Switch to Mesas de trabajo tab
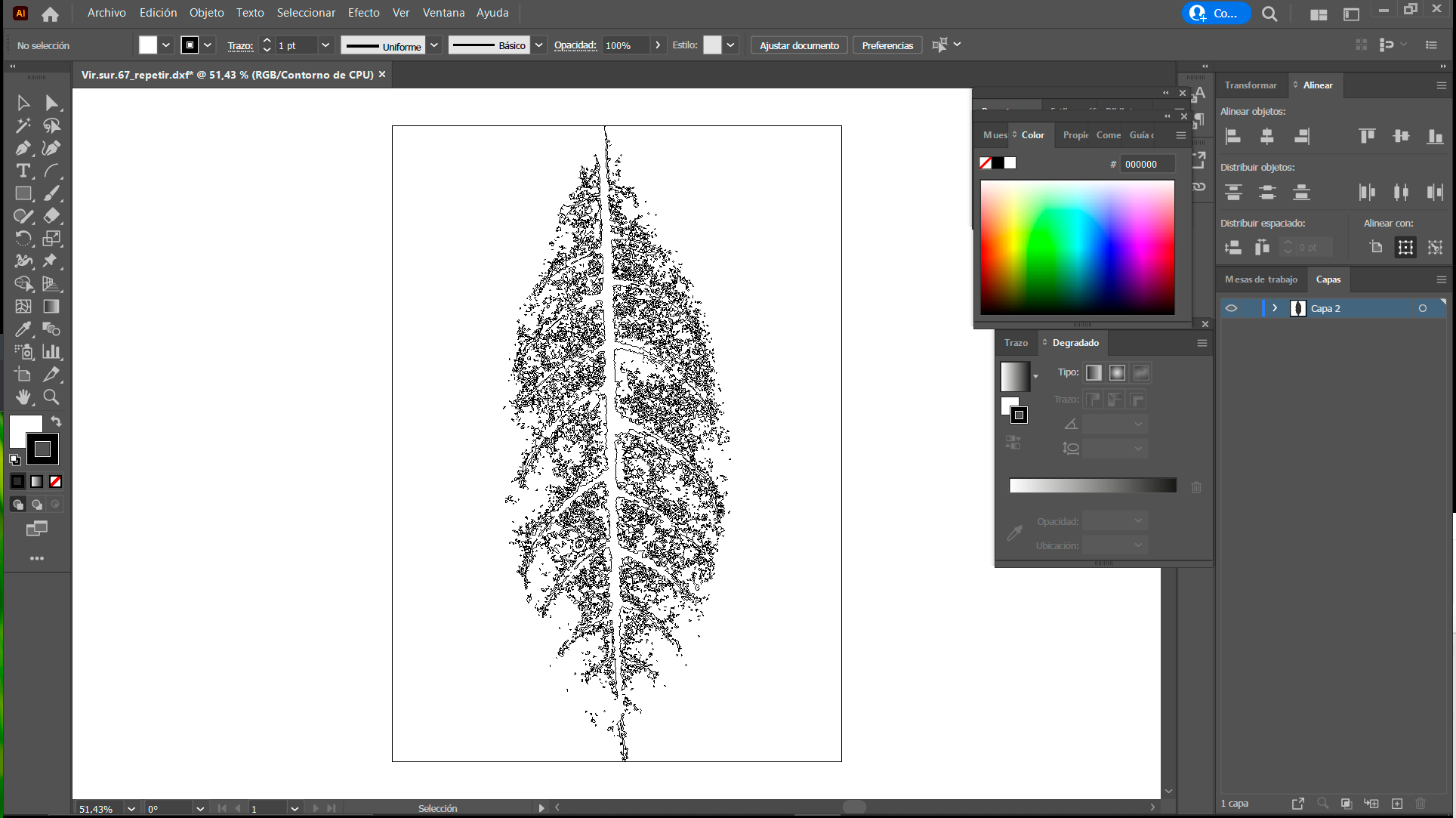Viewport: 1456px width, 818px height. click(x=1261, y=279)
